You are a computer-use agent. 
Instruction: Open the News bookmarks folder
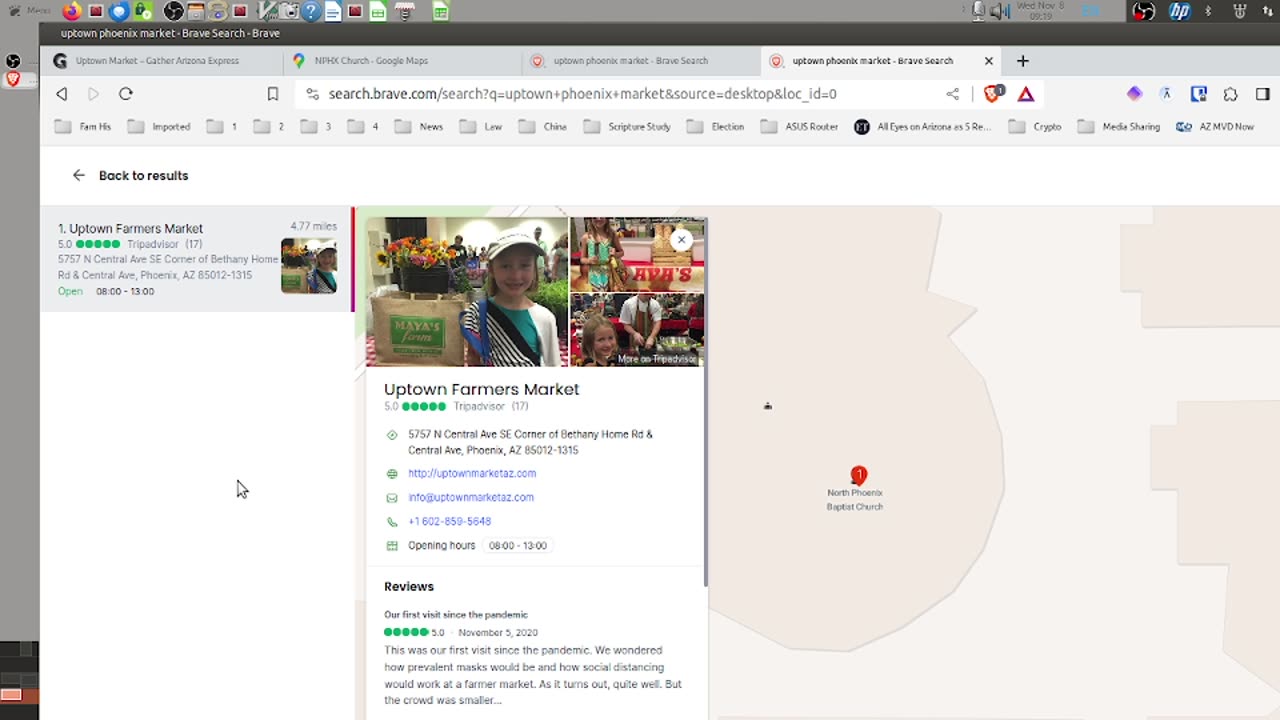tap(419, 127)
